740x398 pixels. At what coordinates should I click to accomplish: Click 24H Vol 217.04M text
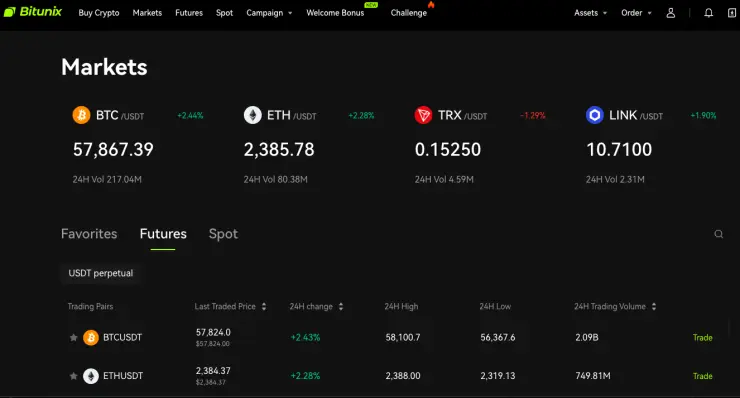tap(107, 179)
